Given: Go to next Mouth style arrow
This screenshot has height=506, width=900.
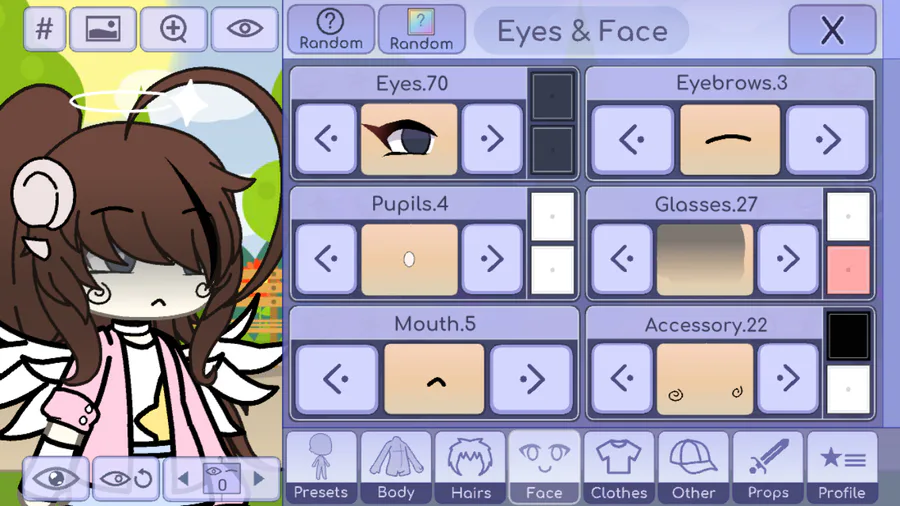Looking at the screenshot, I should tap(532, 379).
